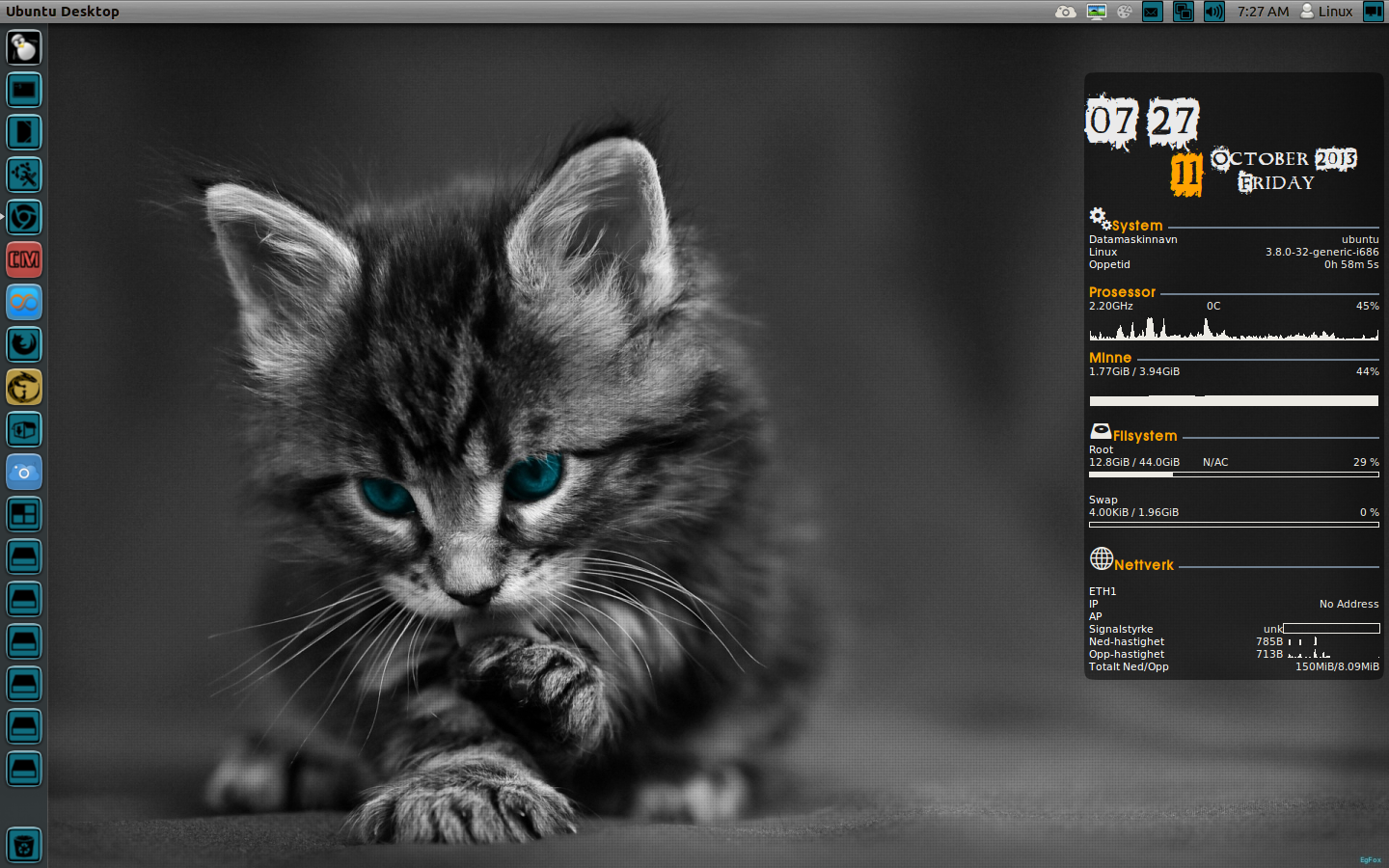Click the Minne memory usage bar
The width and height of the screenshot is (1389, 868).
[1234, 400]
